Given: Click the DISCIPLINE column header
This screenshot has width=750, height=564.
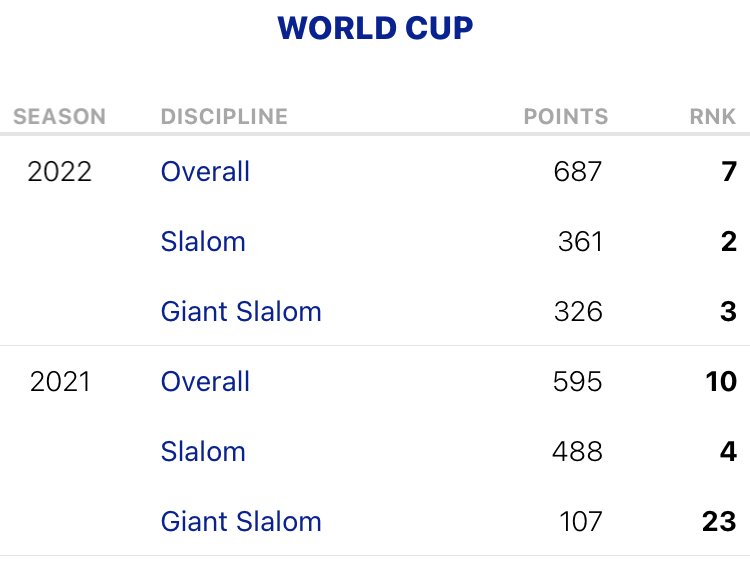Looking at the screenshot, I should coord(224,116).
